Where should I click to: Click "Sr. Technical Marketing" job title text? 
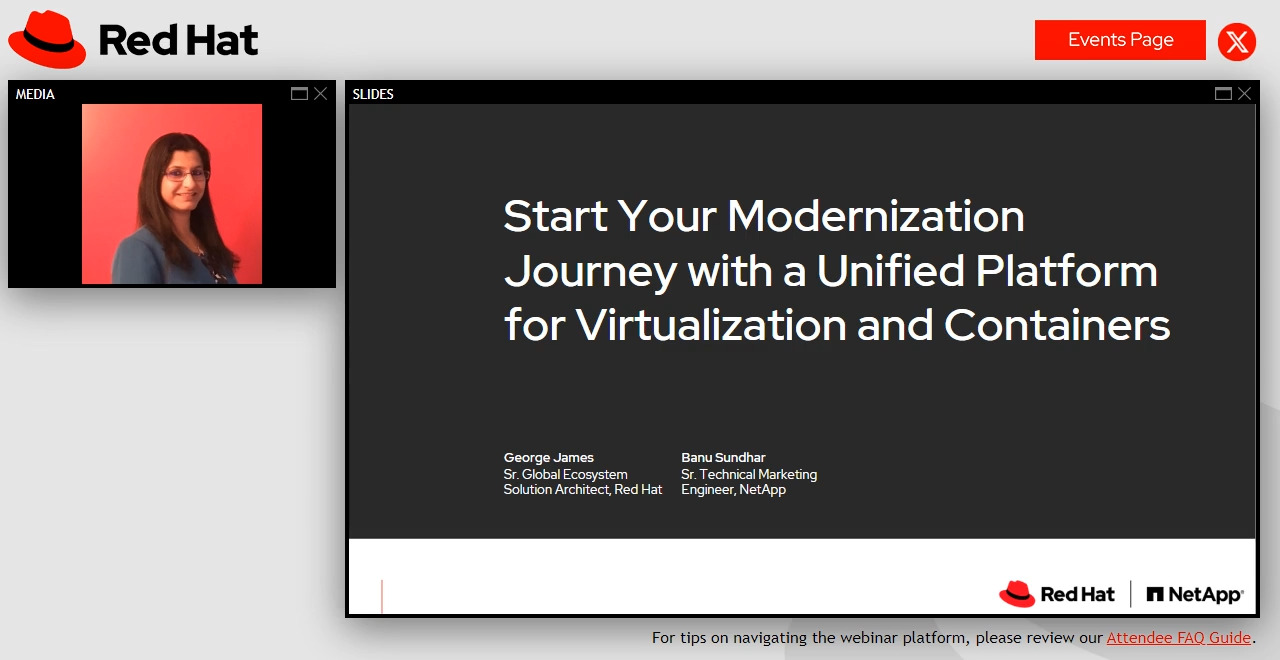point(749,474)
